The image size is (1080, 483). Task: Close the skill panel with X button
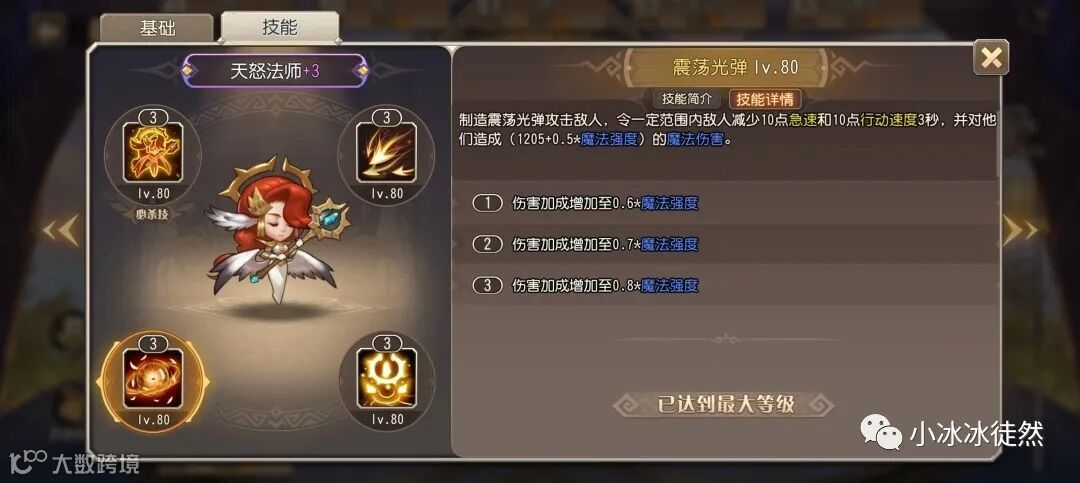990,58
